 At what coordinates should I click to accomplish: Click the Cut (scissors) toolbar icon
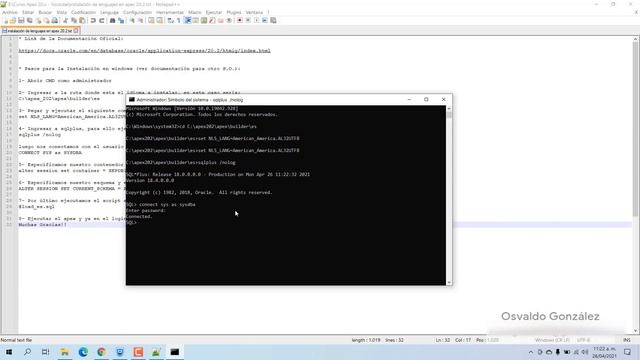[x=66, y=20]
